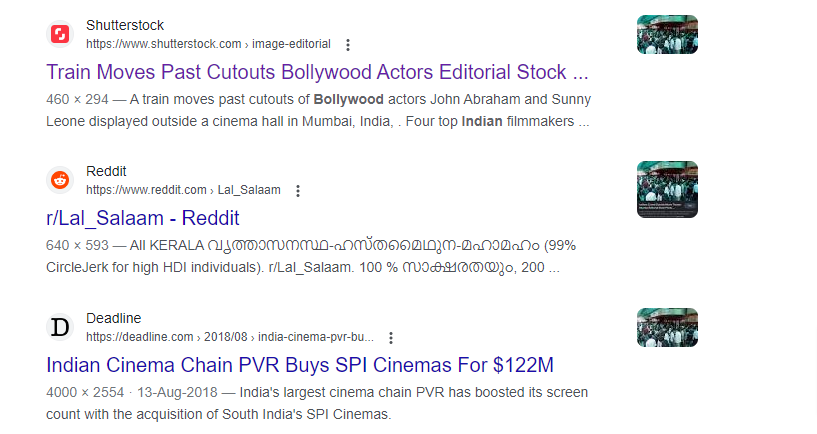The image size is (817, 434).
Task: Click the Shutterstock site name label
Action: (125, 25)
